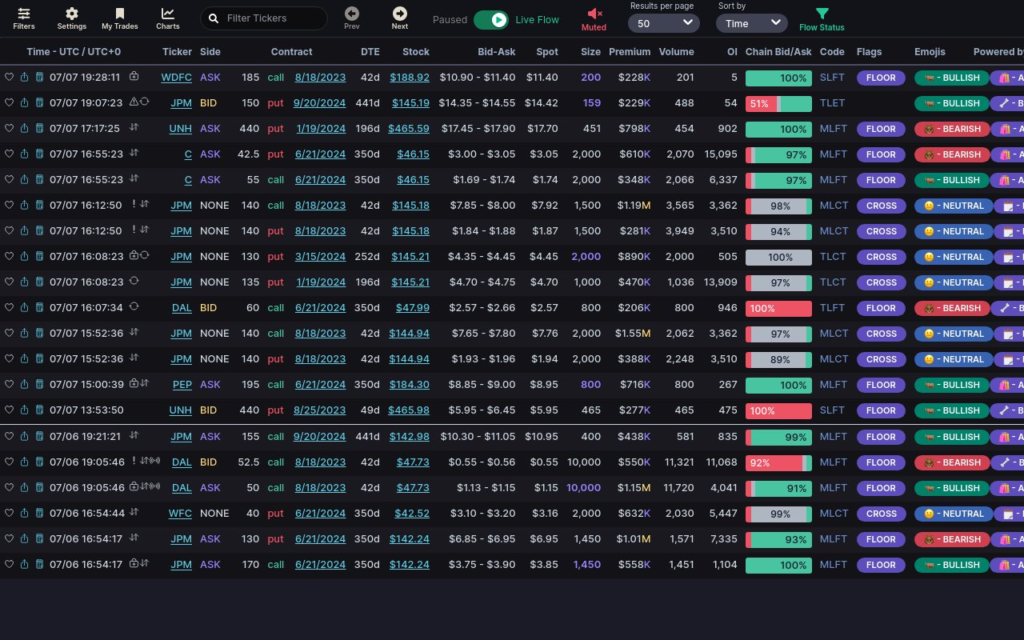Click the BEARISH tag on 17:17:25 UNH row

pos(952,129)
